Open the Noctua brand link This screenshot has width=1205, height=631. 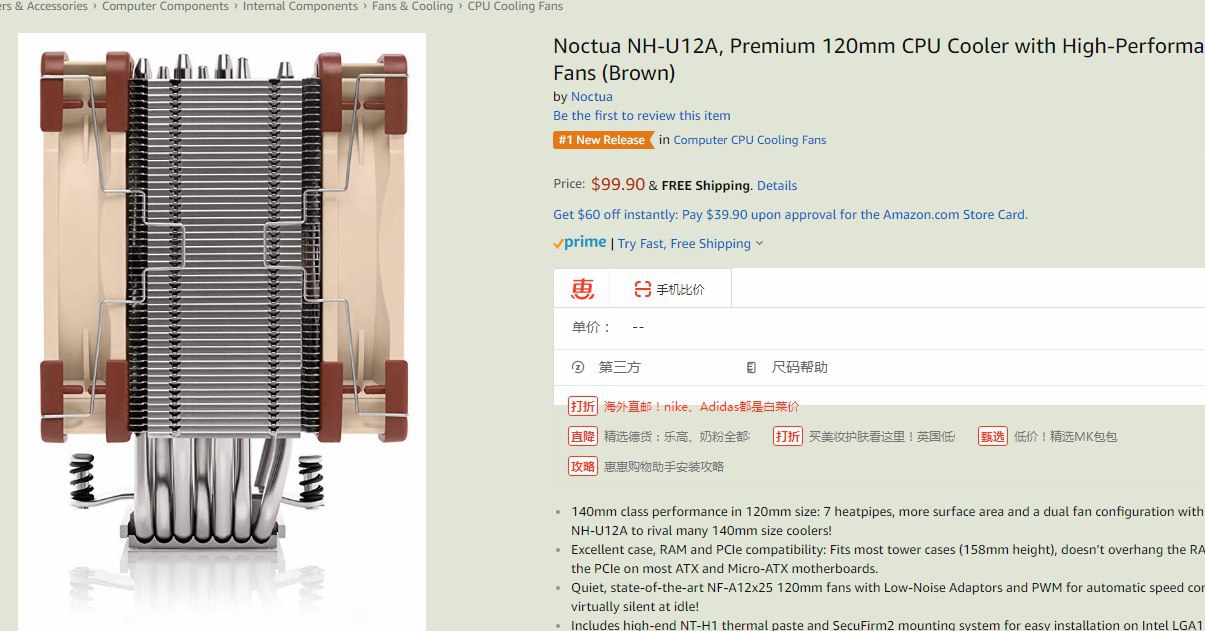591,96
